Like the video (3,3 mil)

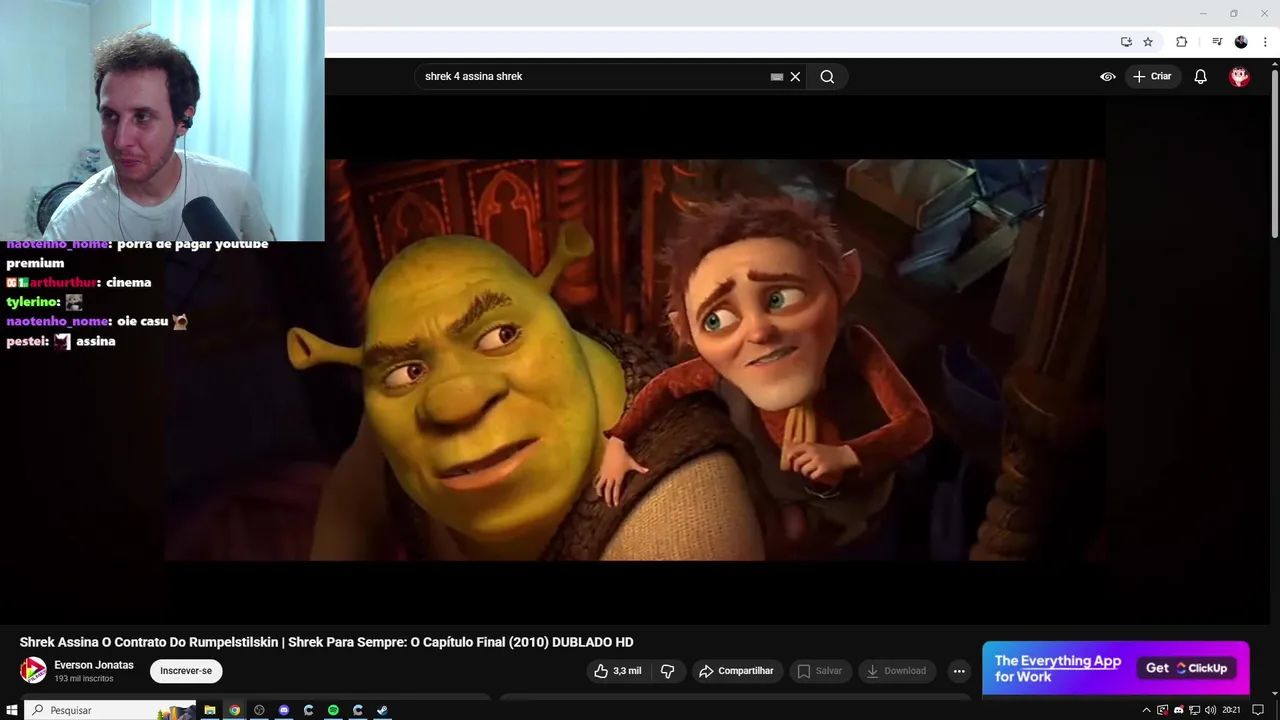click(x=617, y=671)
